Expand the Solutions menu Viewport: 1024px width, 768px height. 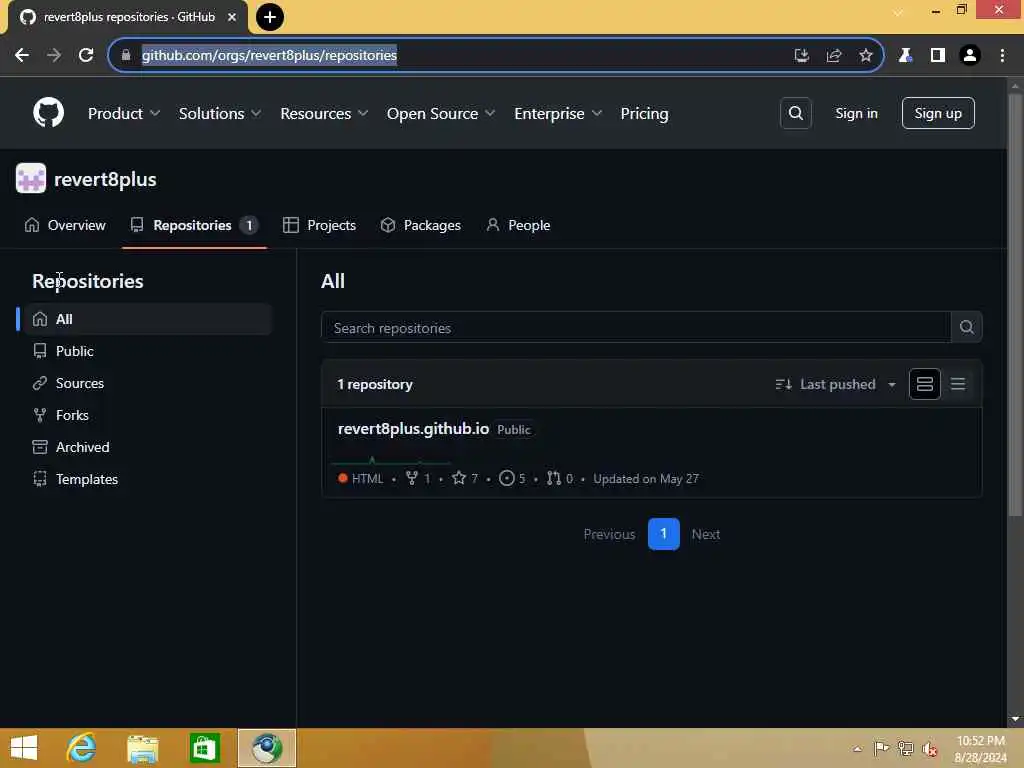click(x=220, y=114)
